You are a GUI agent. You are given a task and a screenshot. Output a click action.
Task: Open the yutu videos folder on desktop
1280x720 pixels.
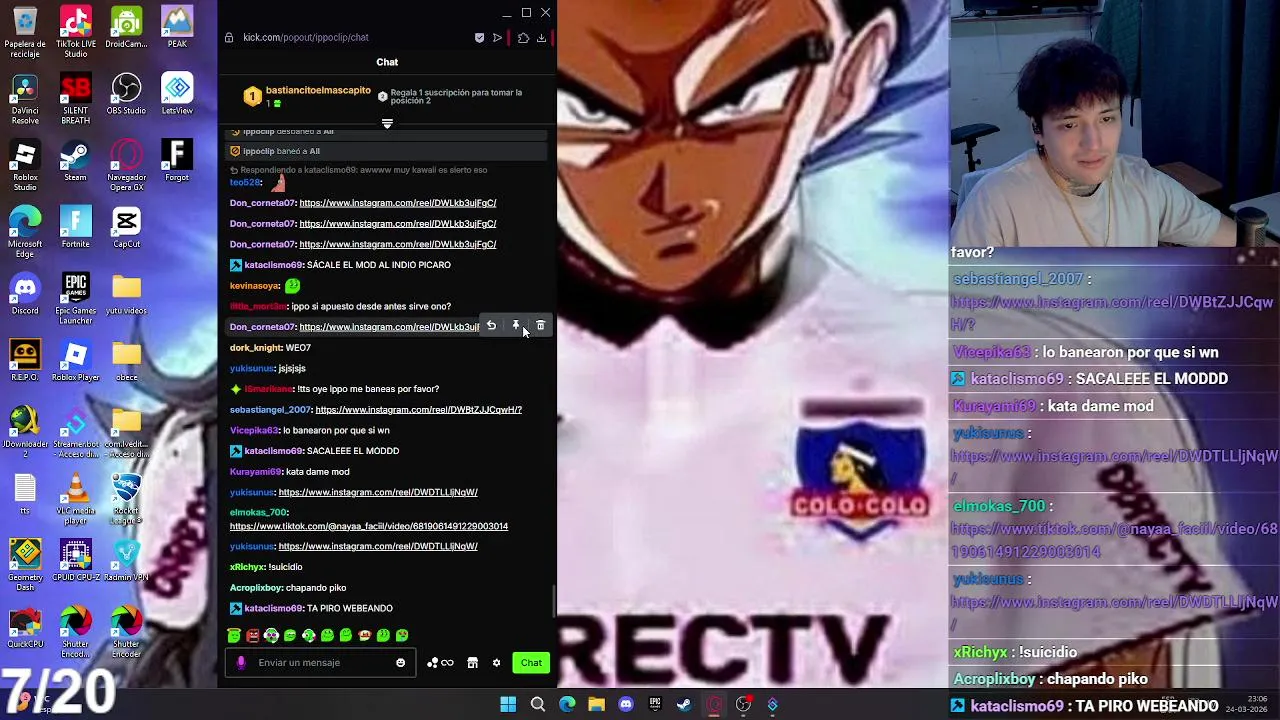click(126, 295)
